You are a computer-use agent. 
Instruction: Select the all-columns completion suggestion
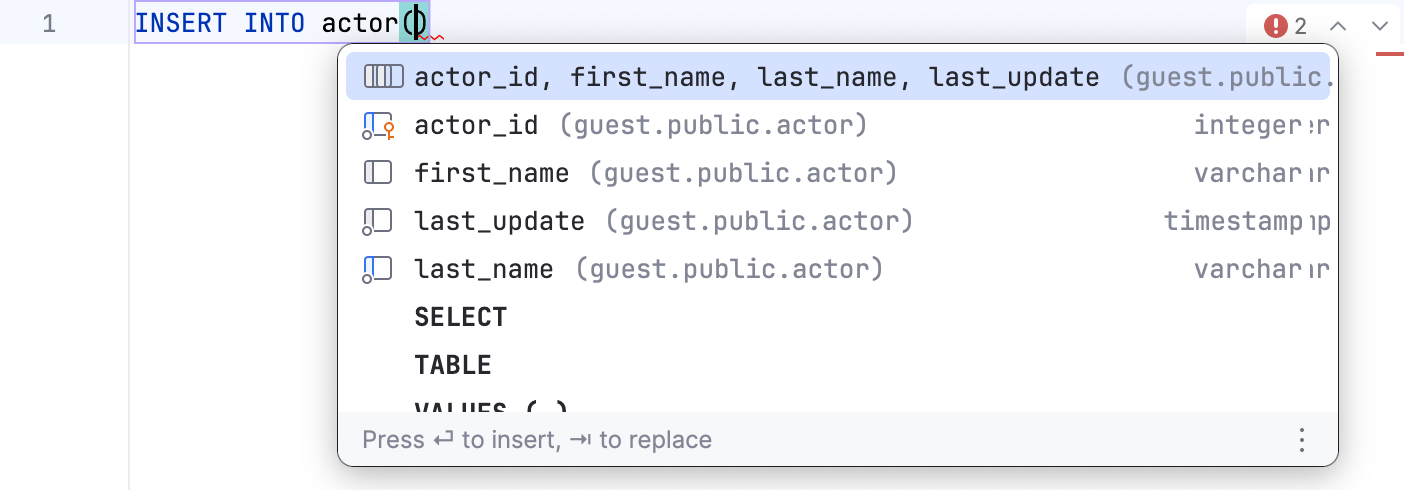(x=756, y=77)
